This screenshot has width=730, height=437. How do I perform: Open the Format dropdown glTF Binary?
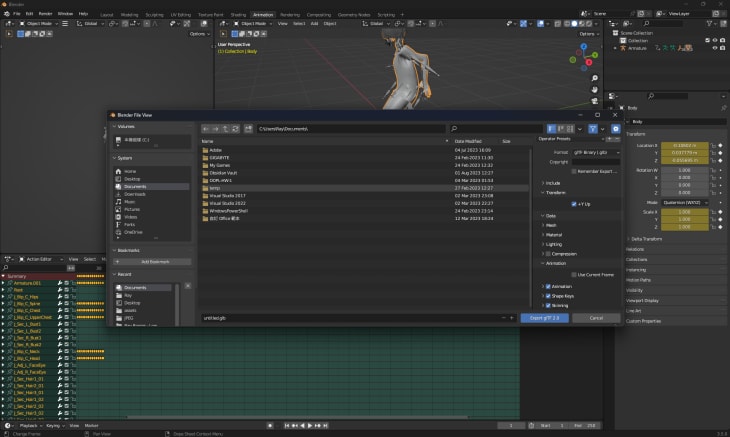tap(595, 151)
